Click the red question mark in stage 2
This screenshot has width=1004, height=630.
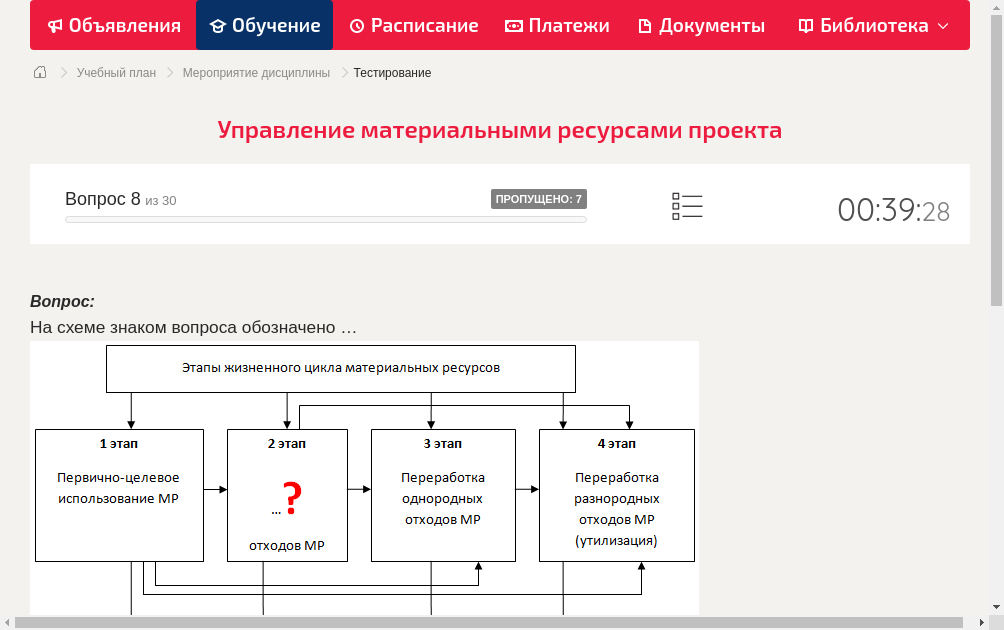(x=293, y=494)
